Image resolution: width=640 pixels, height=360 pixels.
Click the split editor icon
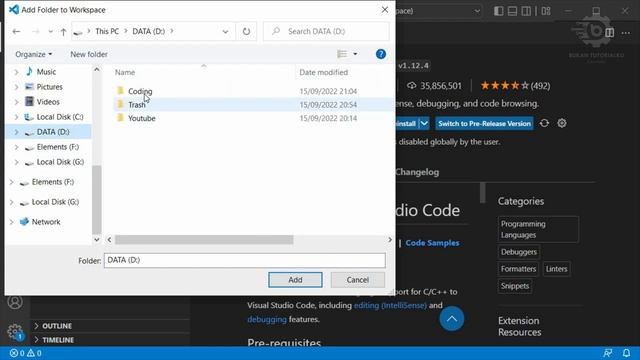click(609, 33)
